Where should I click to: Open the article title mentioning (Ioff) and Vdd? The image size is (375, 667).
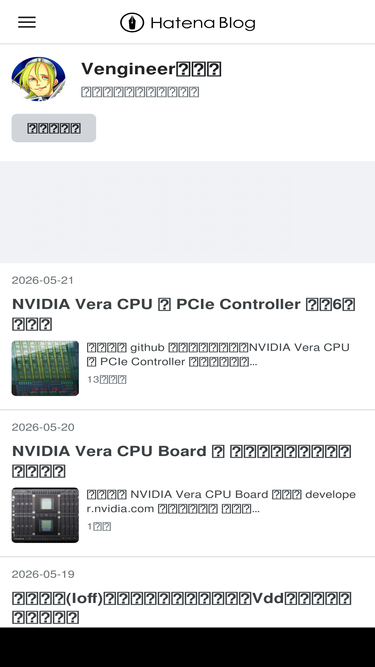[182, 607]
